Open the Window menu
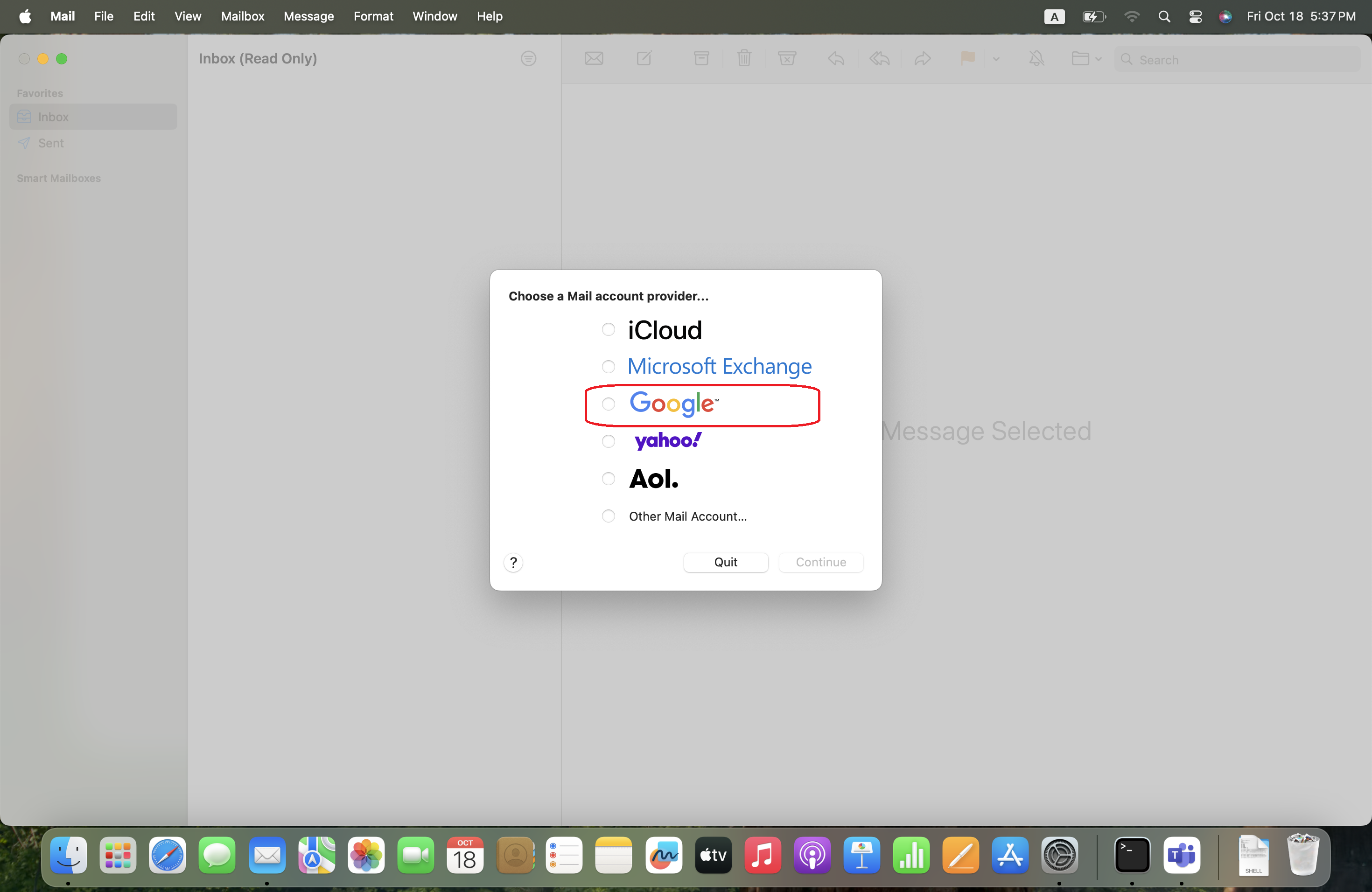 (x=434, y=16)
